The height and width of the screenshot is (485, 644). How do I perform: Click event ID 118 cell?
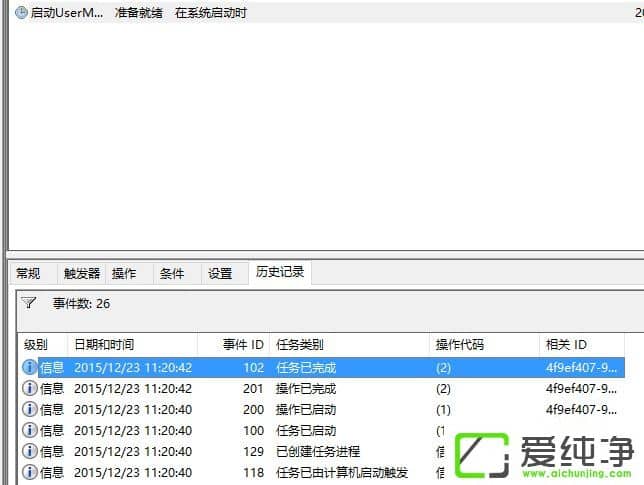tap(253, 472)
